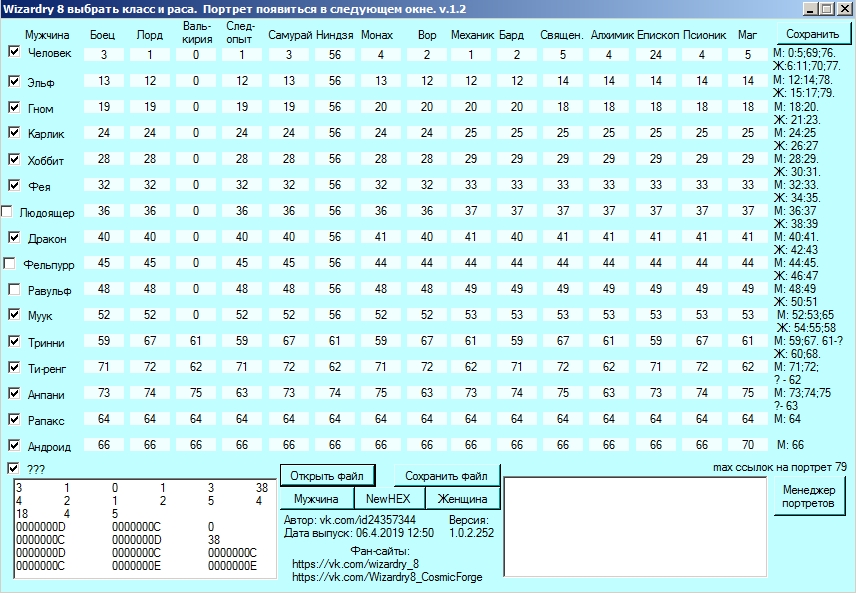Uncheck the Человек race checkbox
The image size is (856, 593).
tap(14, 52)
